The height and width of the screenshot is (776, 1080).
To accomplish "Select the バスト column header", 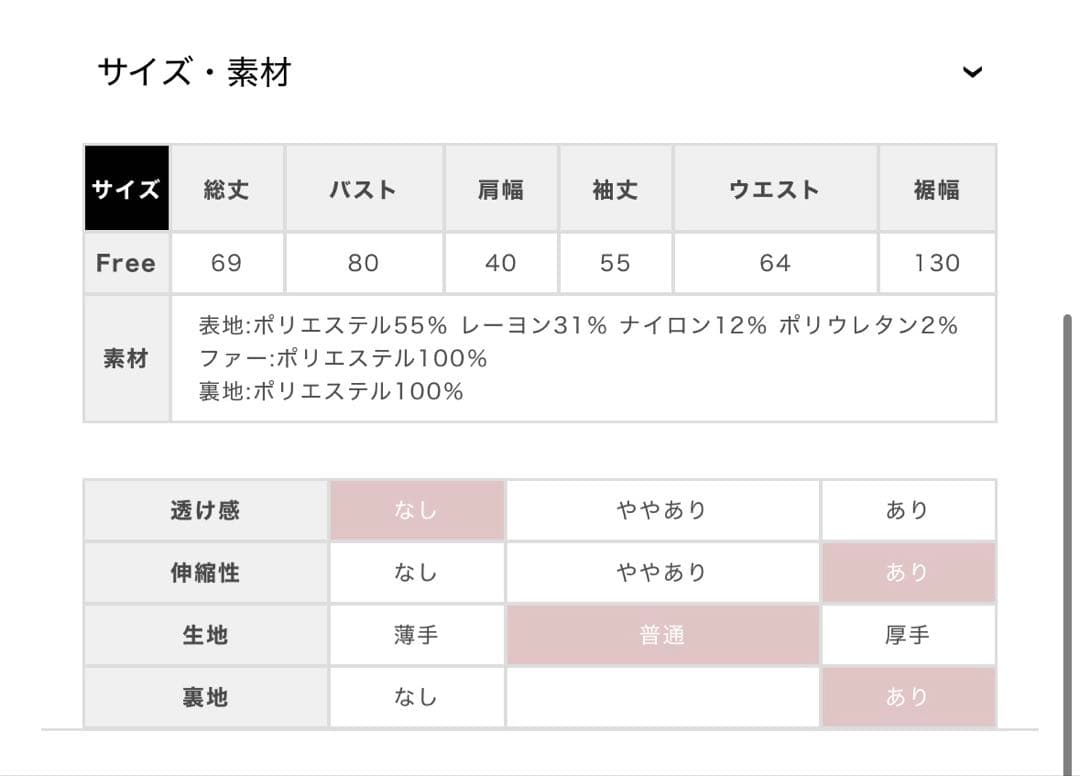I will [x=364, y=189].
